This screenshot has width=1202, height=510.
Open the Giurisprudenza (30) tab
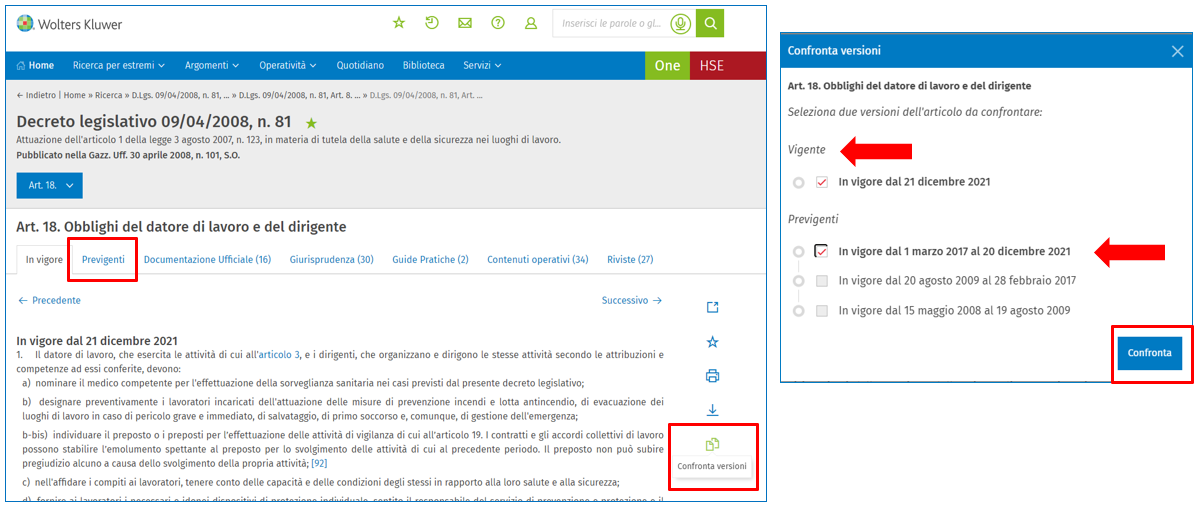point(331,260)
